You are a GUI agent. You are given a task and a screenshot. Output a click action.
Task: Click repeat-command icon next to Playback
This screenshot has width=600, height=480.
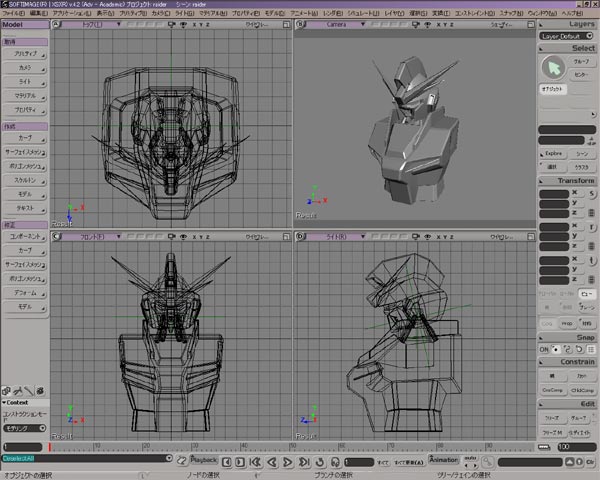pos(182,460)
